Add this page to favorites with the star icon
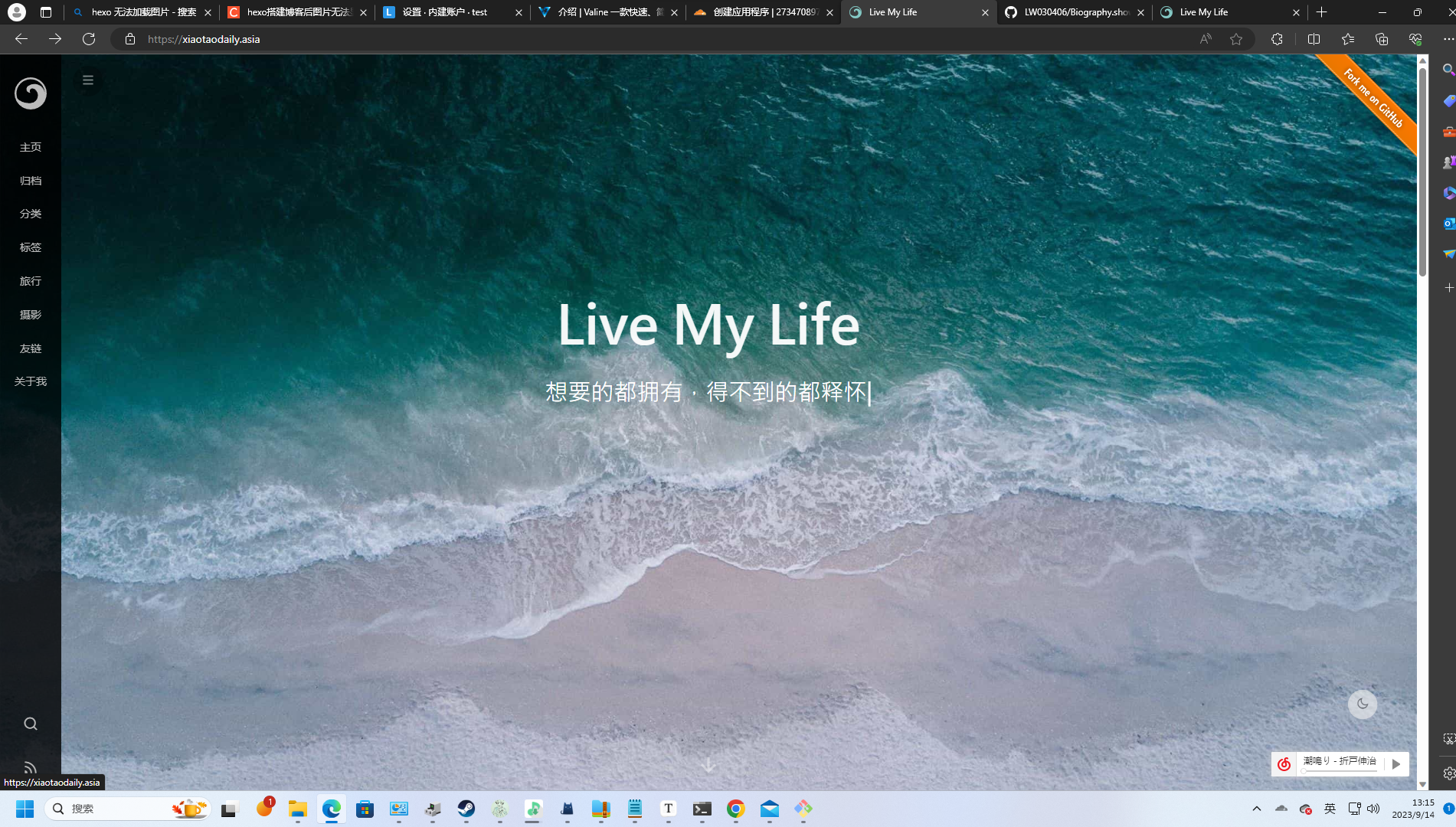The width and height of the screenshot is (1456, 827). pyautogui.click(x=1236, y=39)
